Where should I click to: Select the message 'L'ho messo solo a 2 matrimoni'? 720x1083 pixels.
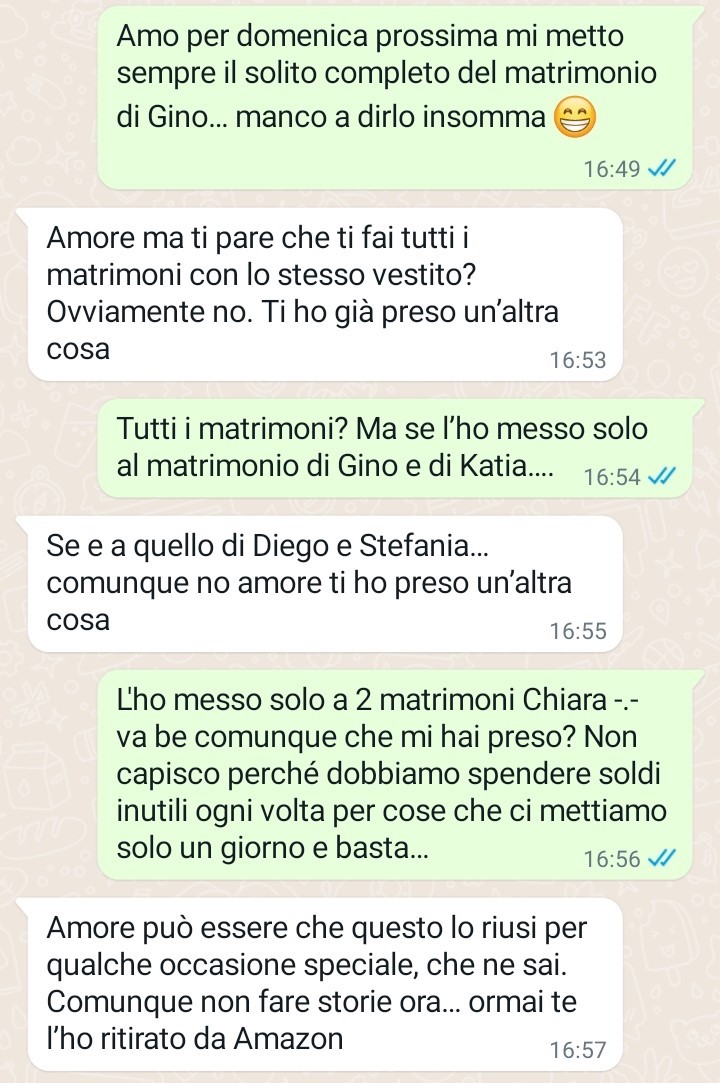point(395,775)
